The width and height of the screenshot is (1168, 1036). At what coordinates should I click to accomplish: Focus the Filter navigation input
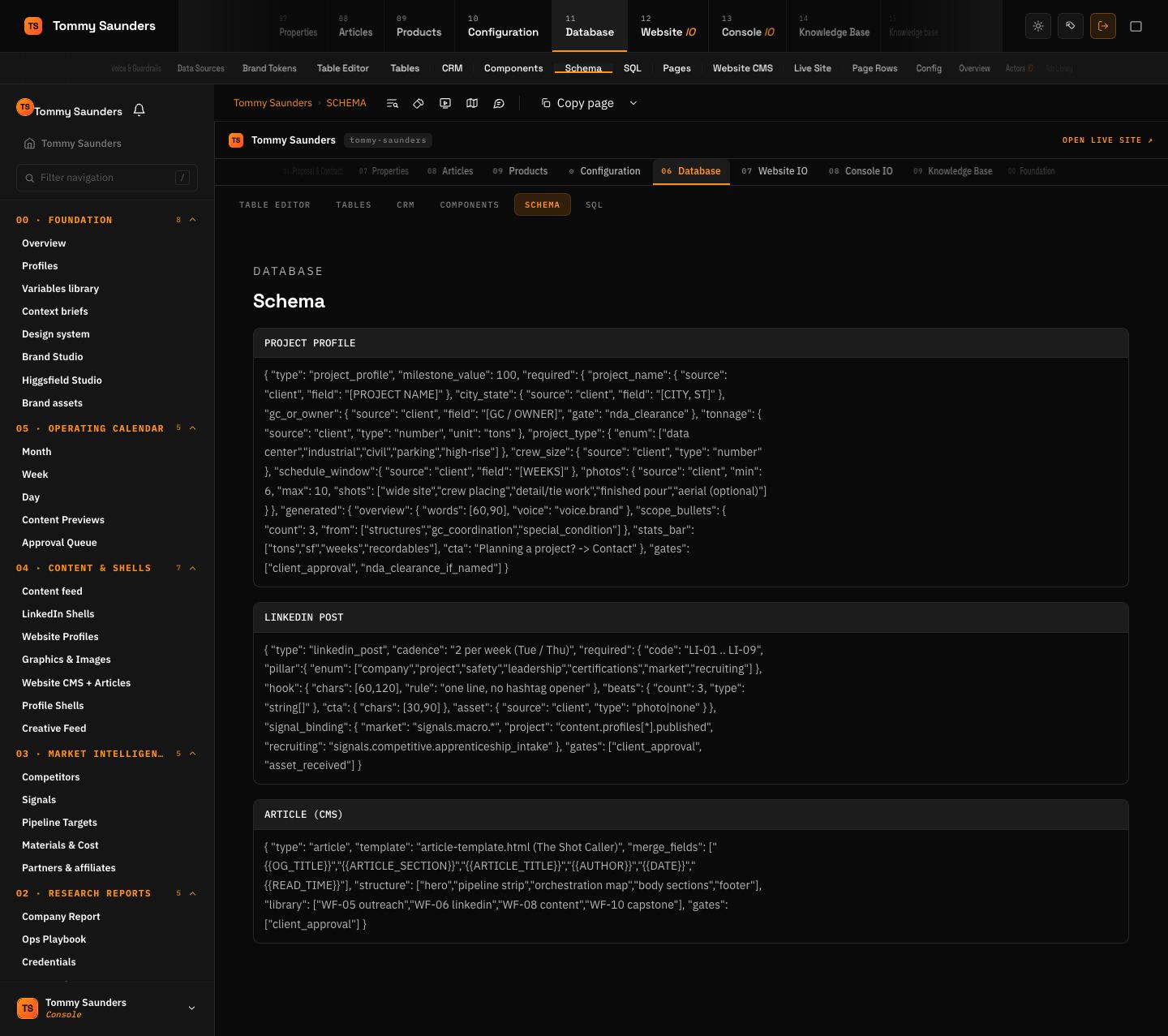coord(107,178)
